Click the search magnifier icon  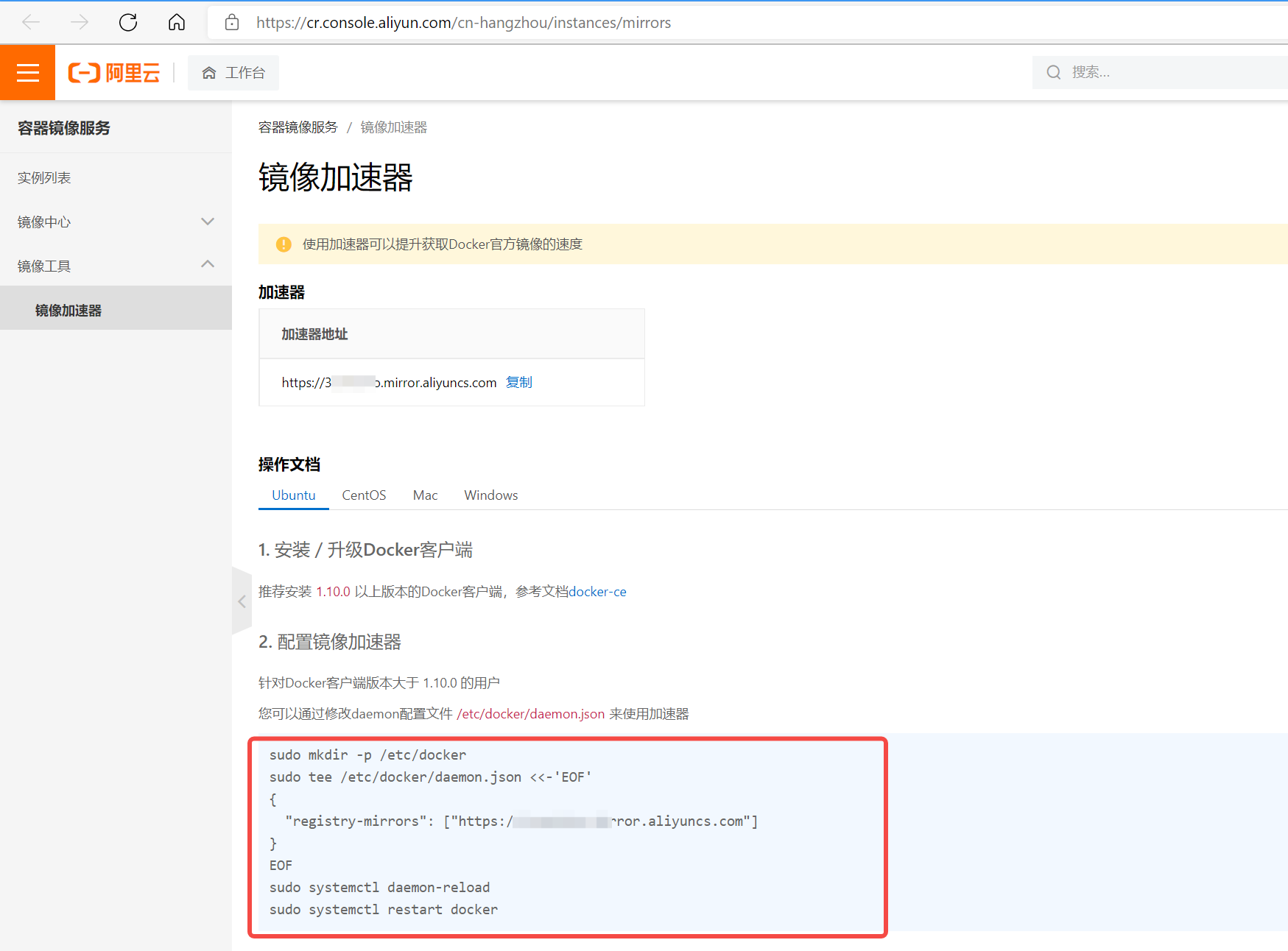tap(1054, 72)
